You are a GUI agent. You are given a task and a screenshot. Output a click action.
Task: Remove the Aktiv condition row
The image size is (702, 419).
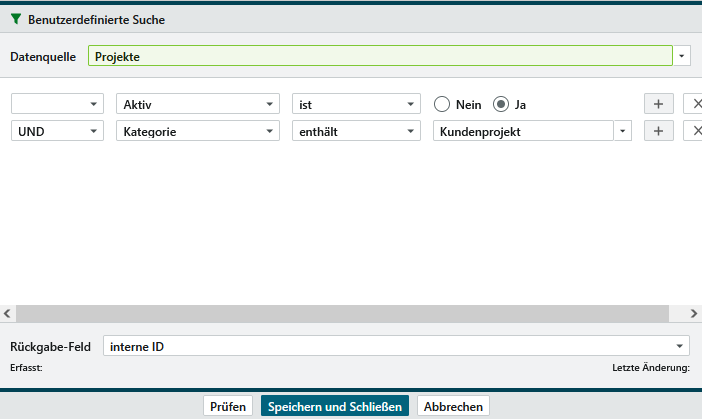click(694, 104)
